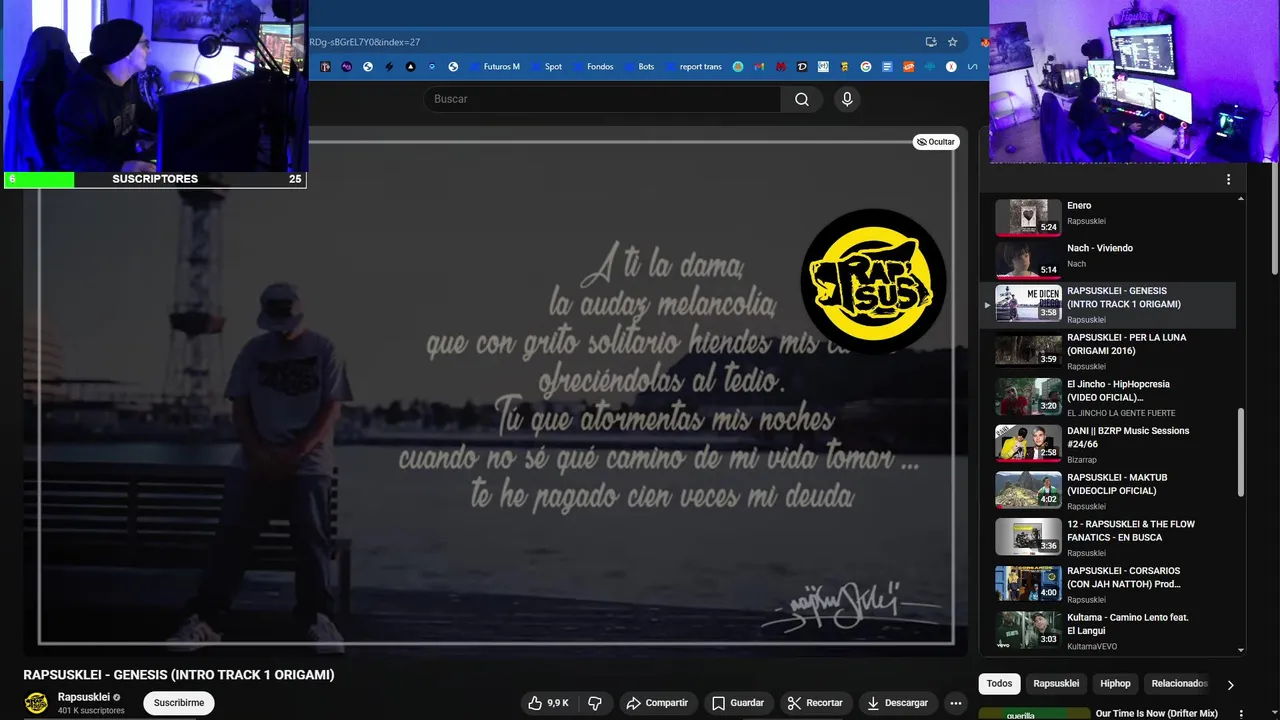Open the Bots bookmark folder
The image size is (1280, 720).
[638, 67]
